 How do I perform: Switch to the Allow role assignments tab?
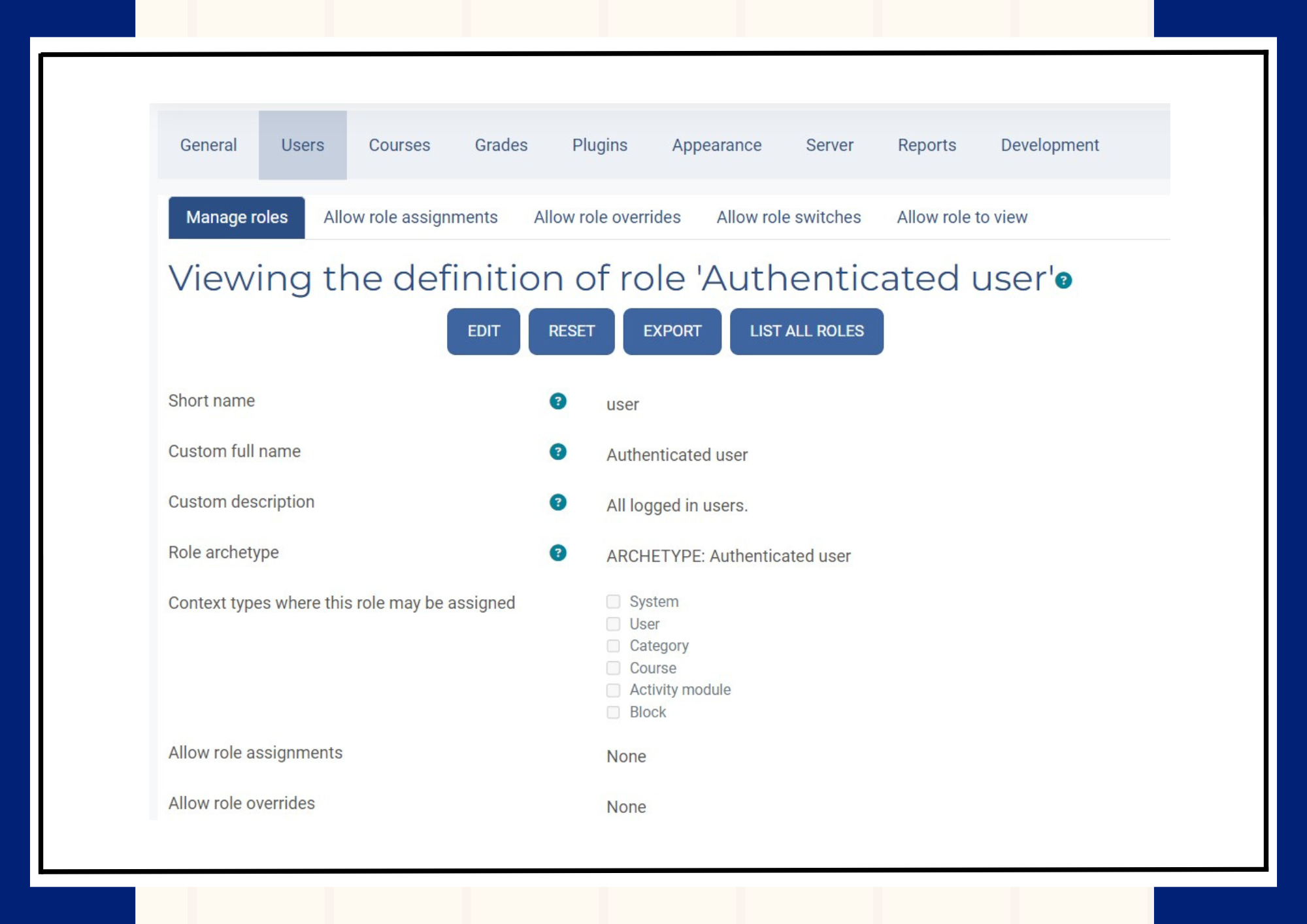coord(410,217)
